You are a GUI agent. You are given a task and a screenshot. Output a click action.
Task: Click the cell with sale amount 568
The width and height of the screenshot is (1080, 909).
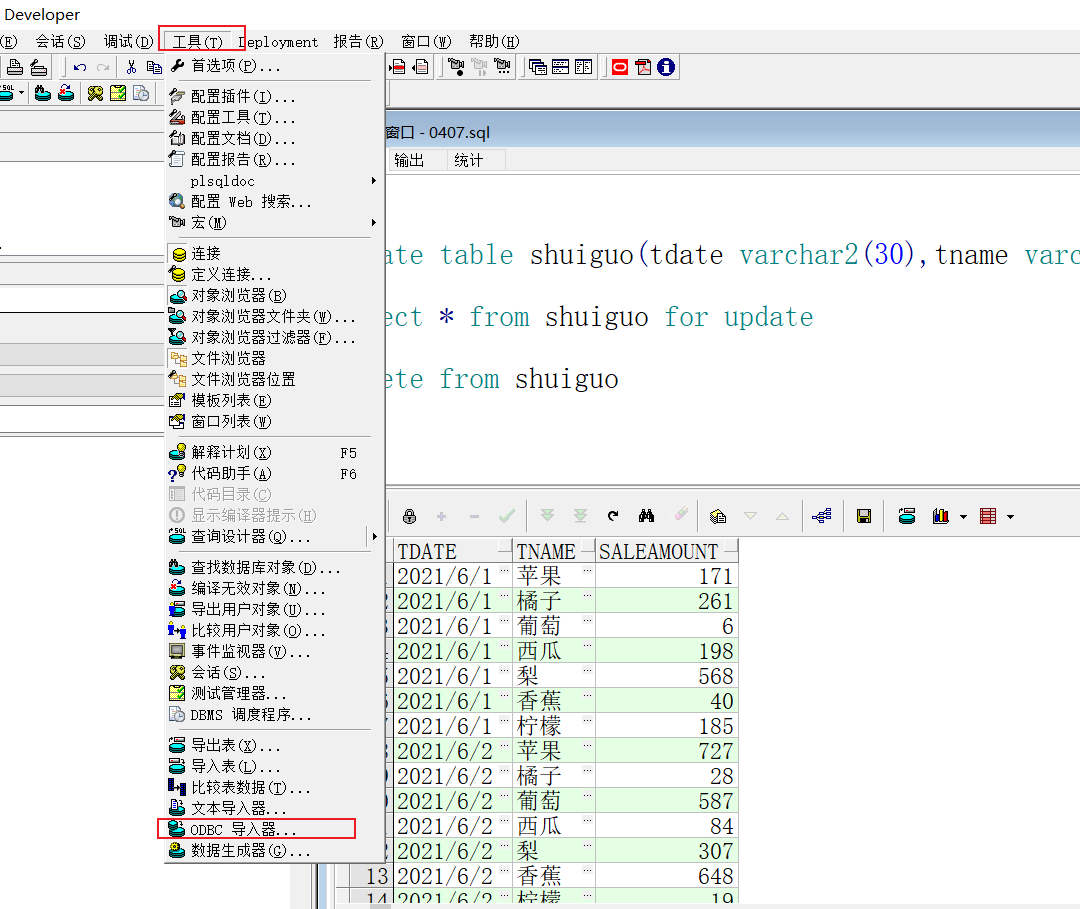click(x=667, y=676)
